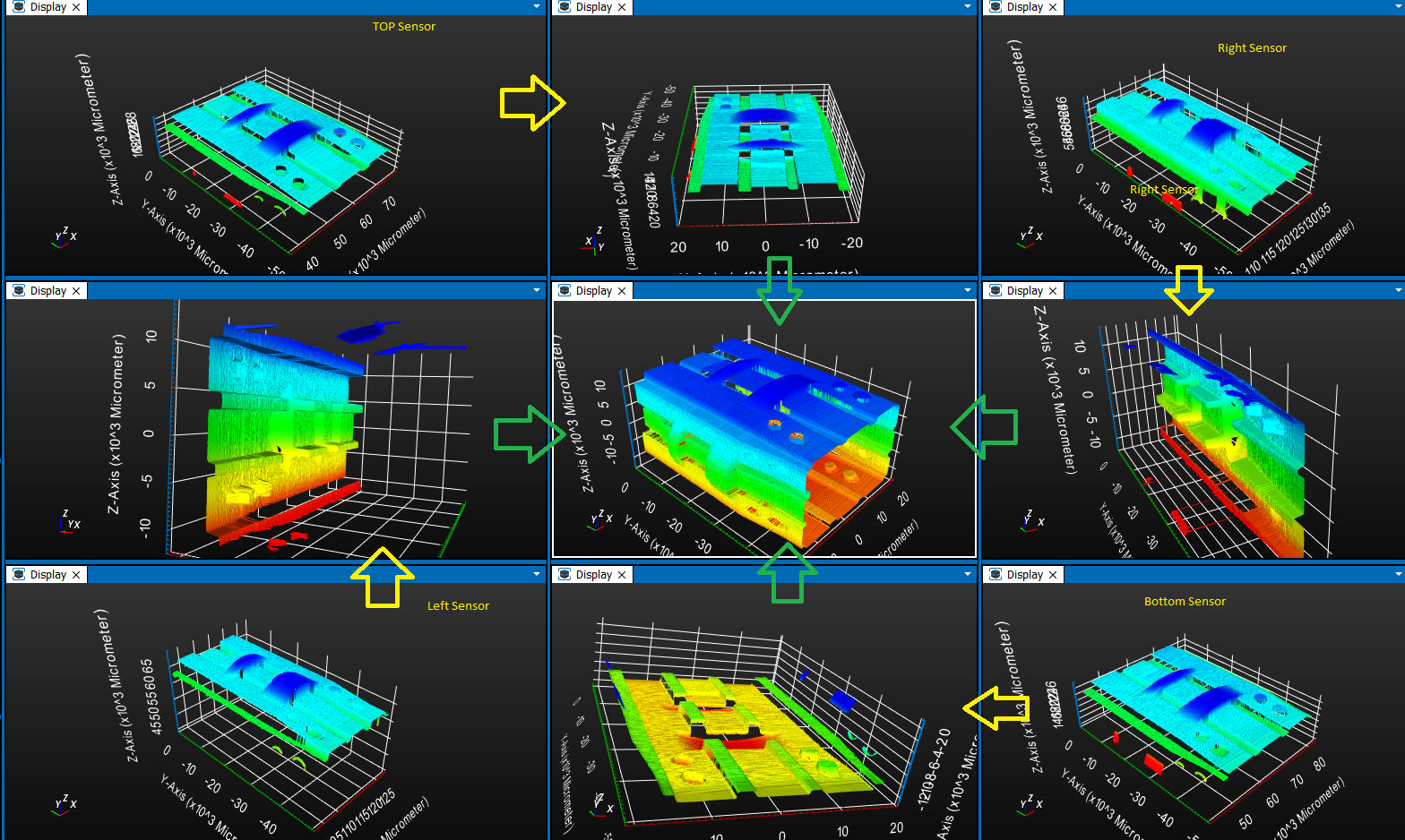1405x840 pixels.
Task: Click the yellow left arrow beside Bottom Sensor display
Action: tap(995, 708)
